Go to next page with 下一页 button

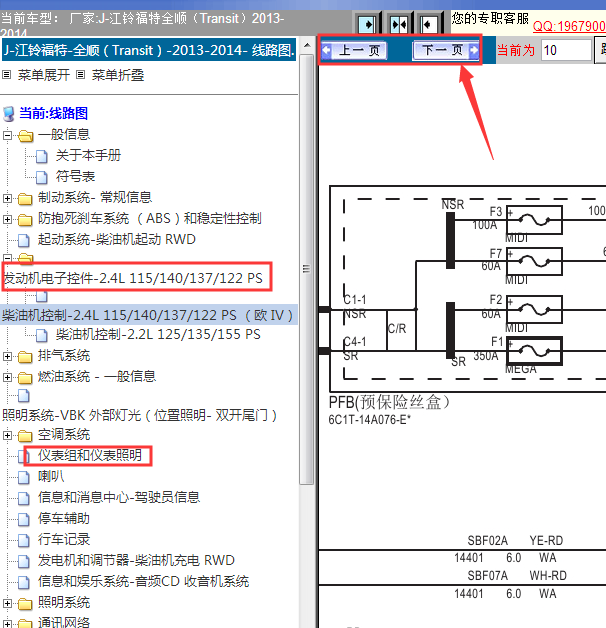pyautogui.click(x=446, y=50)
